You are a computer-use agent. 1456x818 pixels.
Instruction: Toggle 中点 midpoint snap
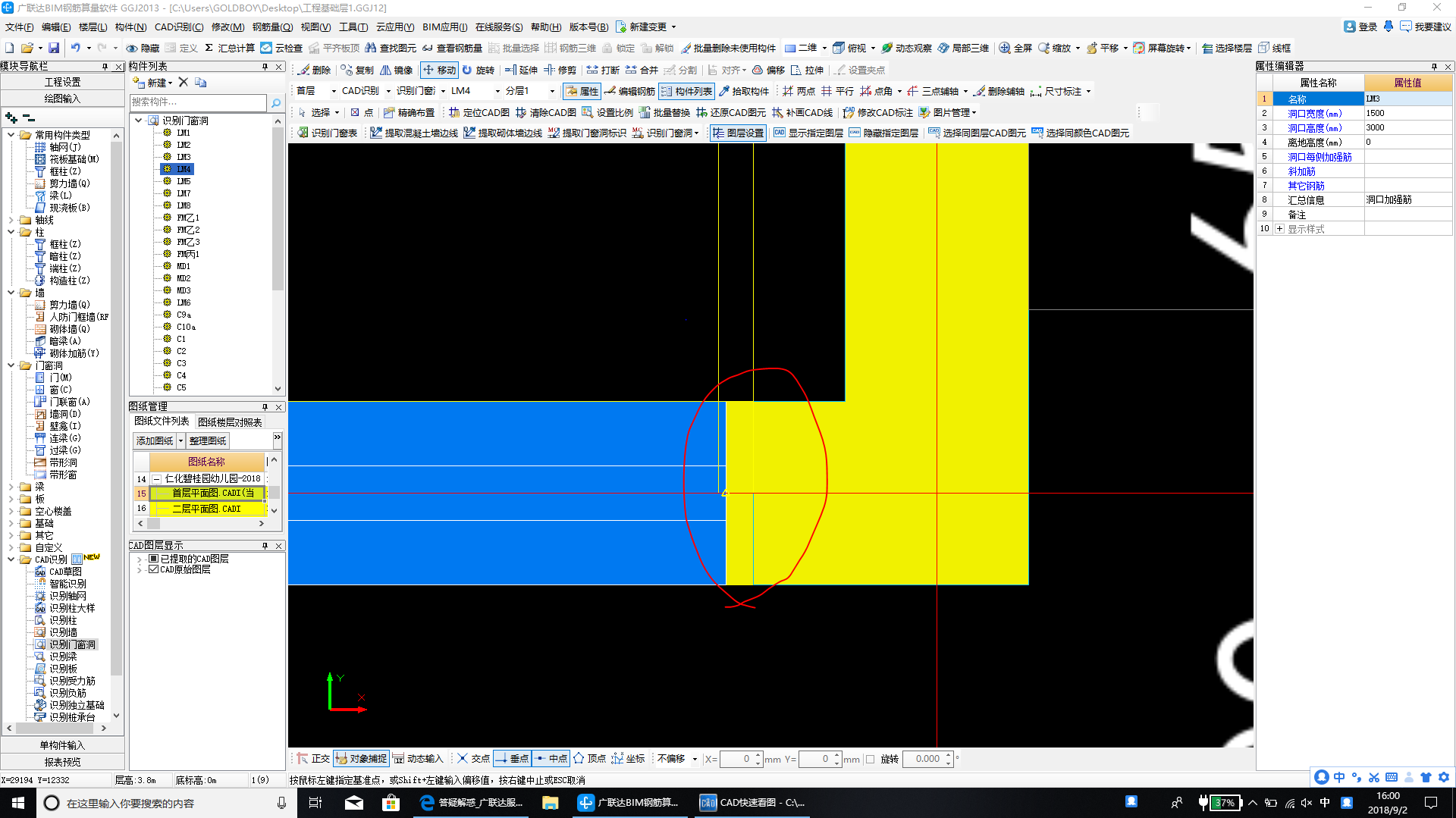551,759
